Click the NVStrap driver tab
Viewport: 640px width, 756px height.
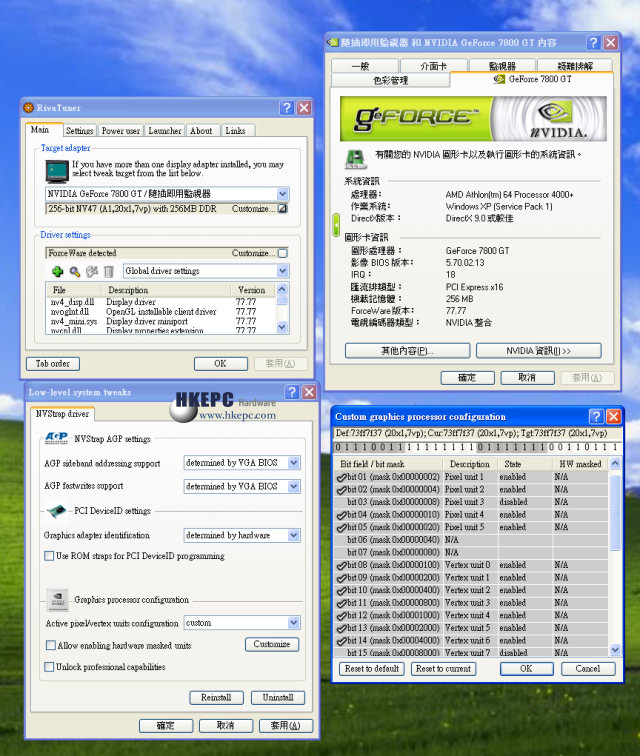tap(63, 414)
